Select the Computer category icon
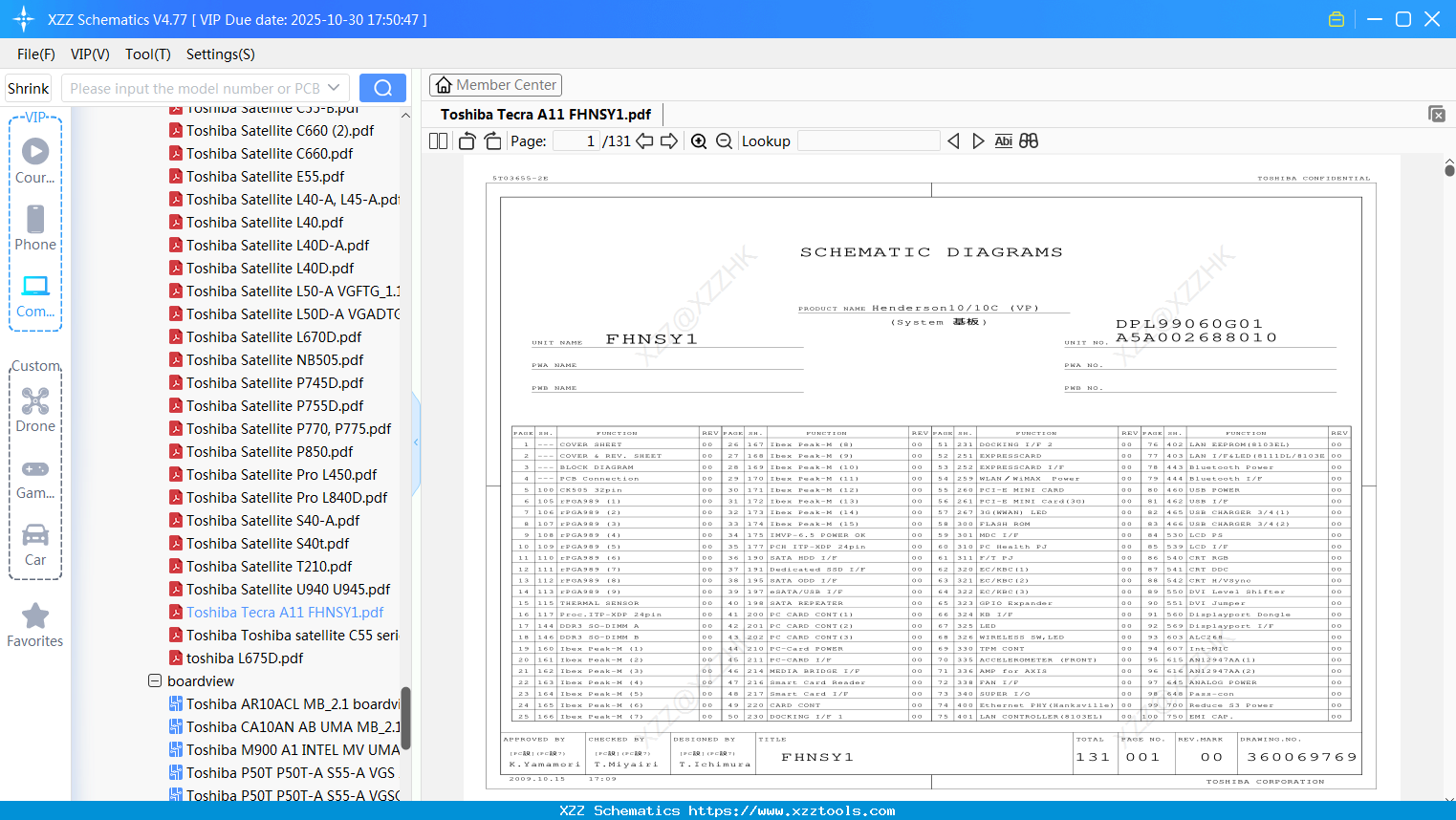1456x820 pixels. (35, 295)
